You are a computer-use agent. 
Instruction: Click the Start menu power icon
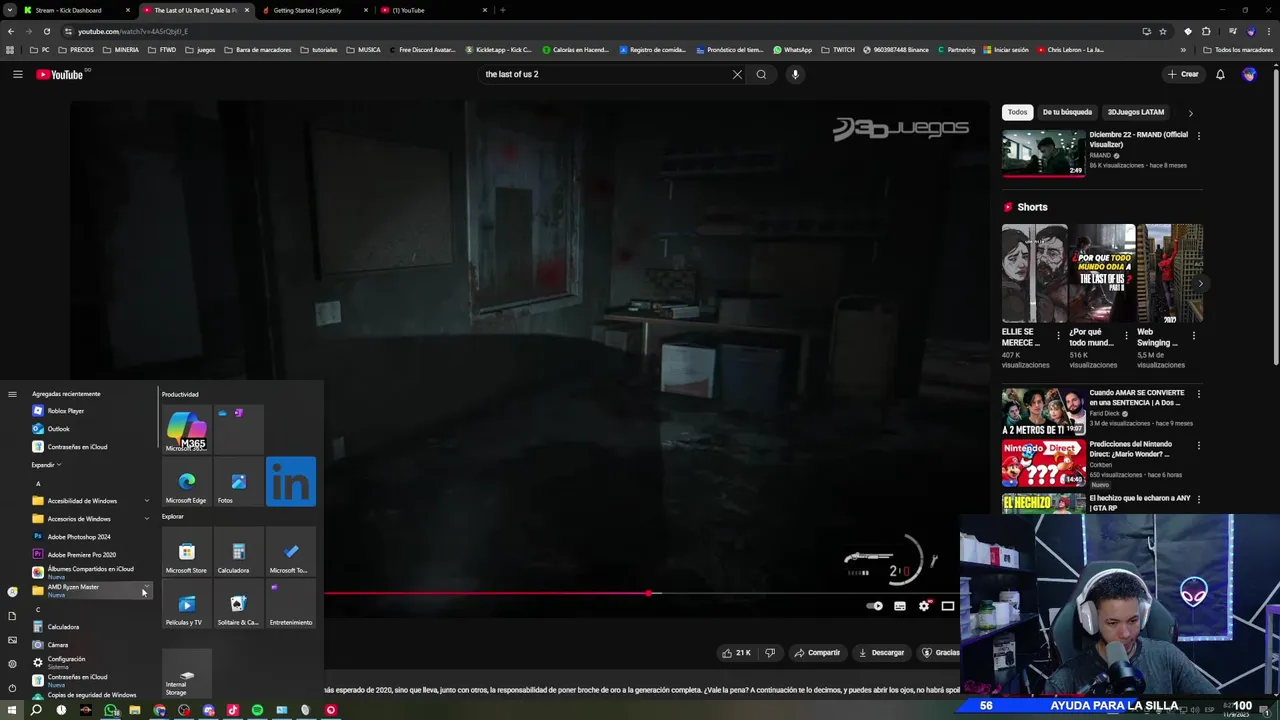pos(12,688)
